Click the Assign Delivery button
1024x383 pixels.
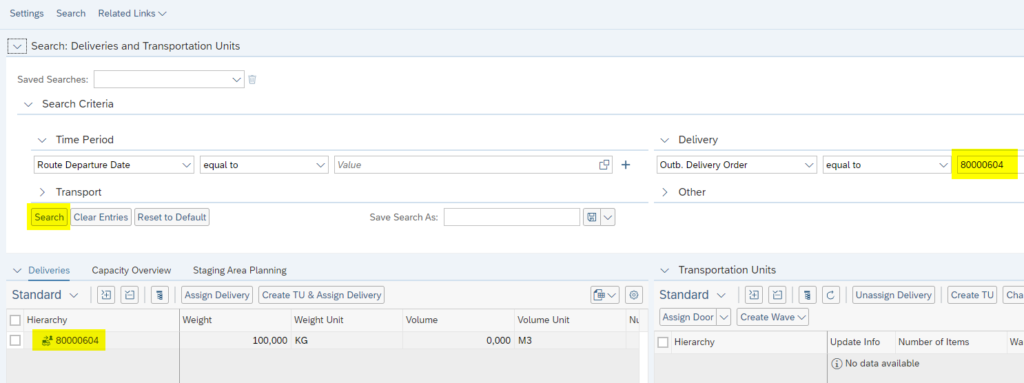217,295
